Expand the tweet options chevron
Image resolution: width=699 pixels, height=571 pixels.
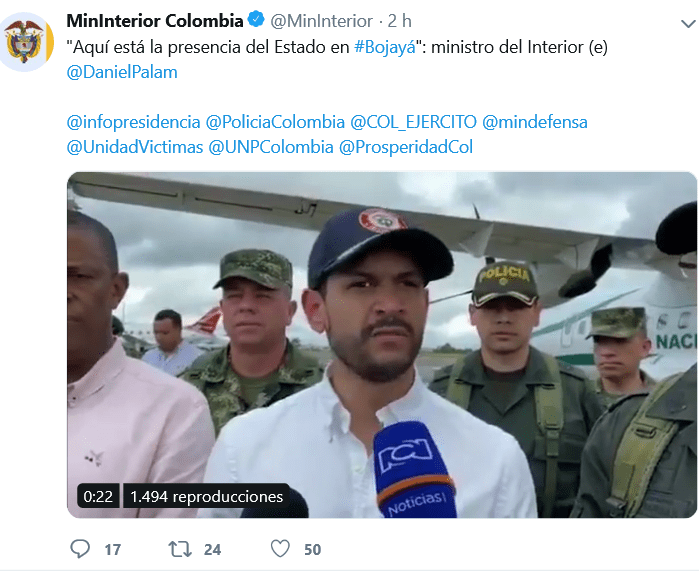tap(688, 23)
